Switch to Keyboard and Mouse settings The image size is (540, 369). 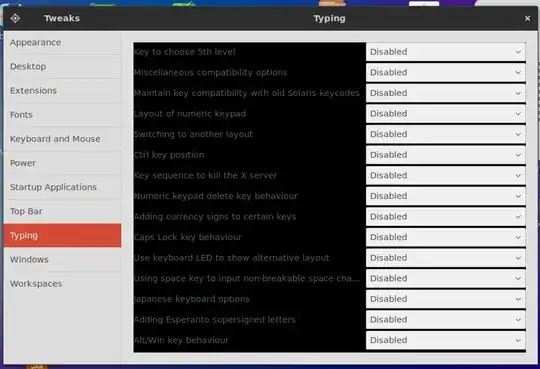[62, 139]
